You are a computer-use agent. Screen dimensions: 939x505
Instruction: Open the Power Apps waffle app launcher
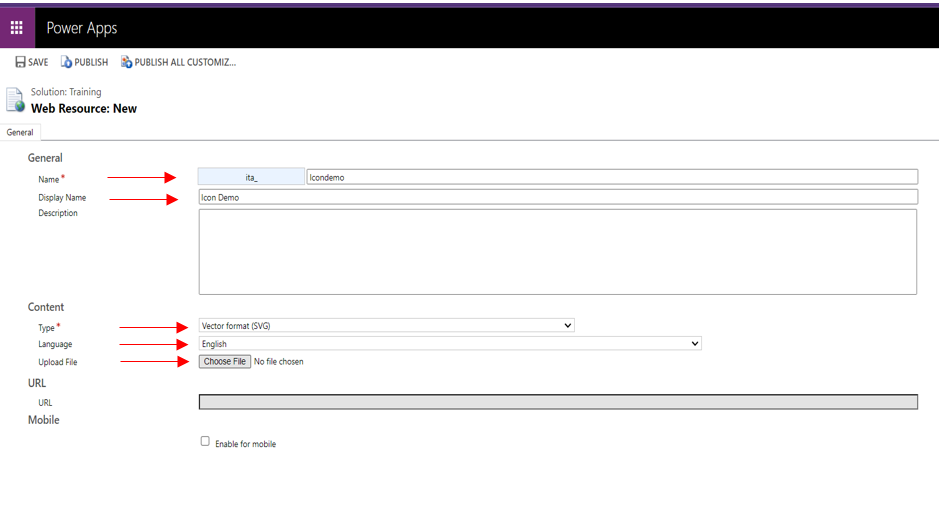pyautogui.click(x=17, y=28)
